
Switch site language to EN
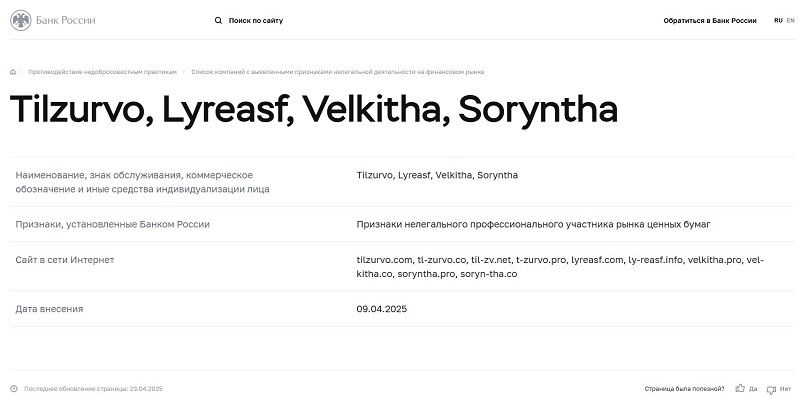pyautogui.click(x=790, y=20)
